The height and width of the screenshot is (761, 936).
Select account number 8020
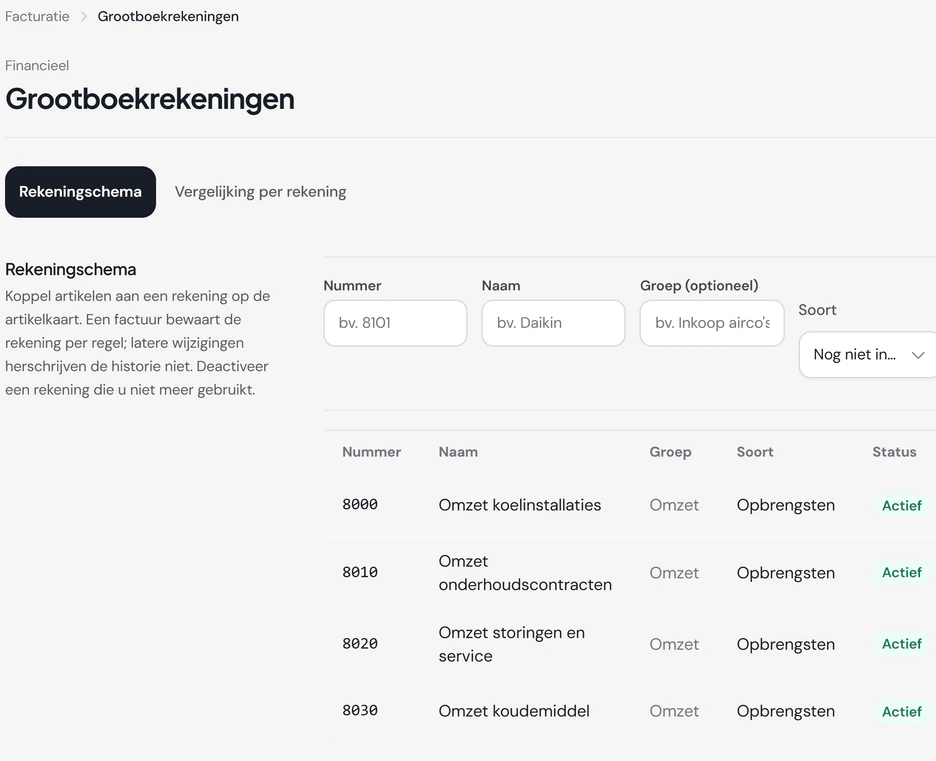click(x=360, y=643)
